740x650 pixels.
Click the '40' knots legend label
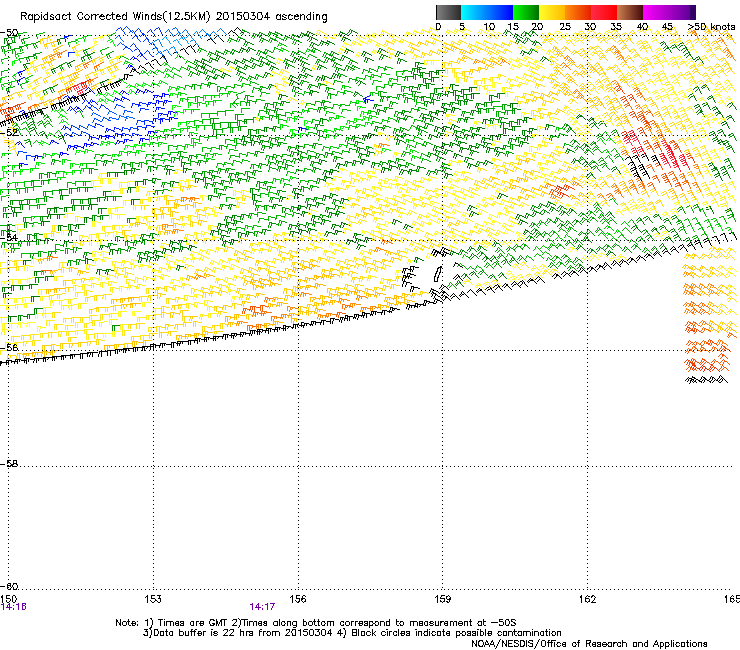642,27
